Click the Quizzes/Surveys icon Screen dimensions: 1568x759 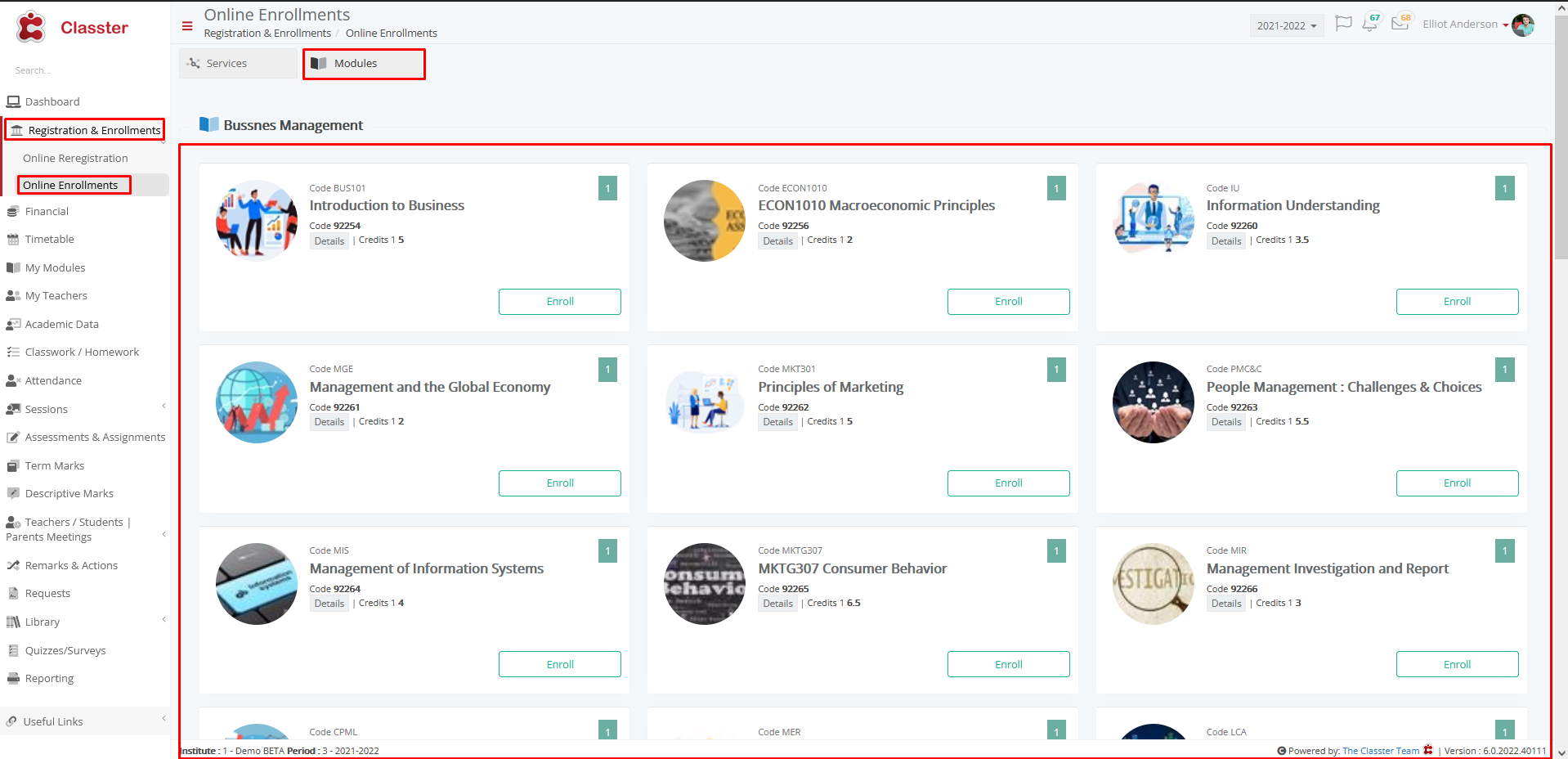[x=13, y=650]
